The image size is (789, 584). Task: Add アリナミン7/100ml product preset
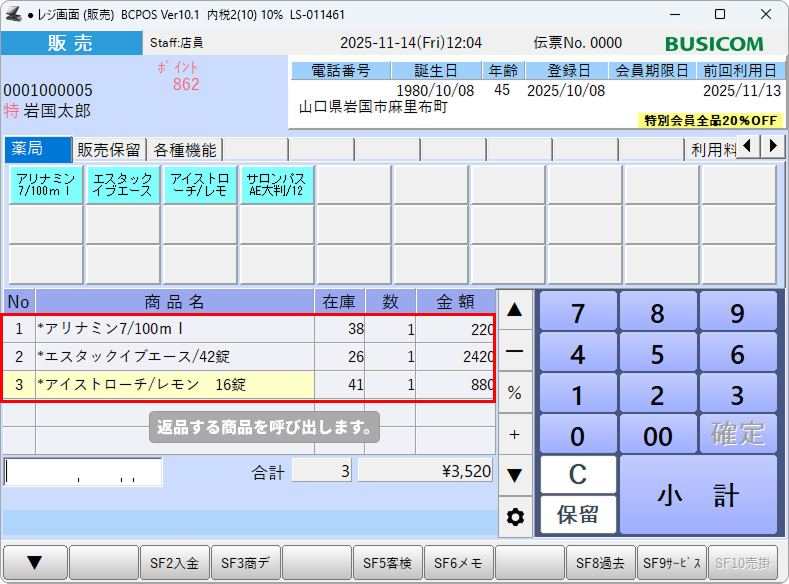point(46,185)
